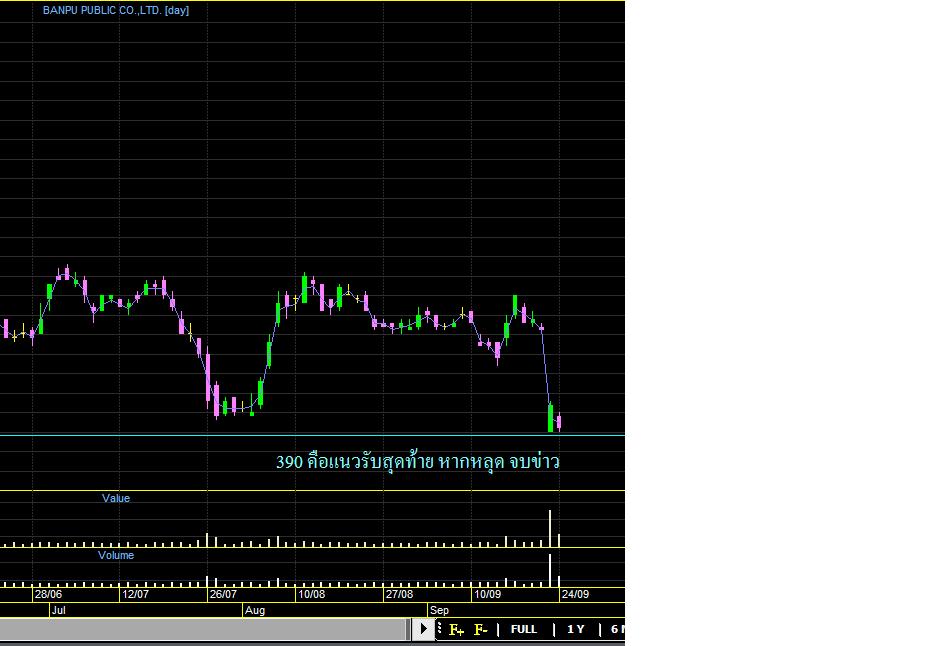Click the 24/09 date marker
This screenshot has height=646, width=937.
[x=575, y=594]
